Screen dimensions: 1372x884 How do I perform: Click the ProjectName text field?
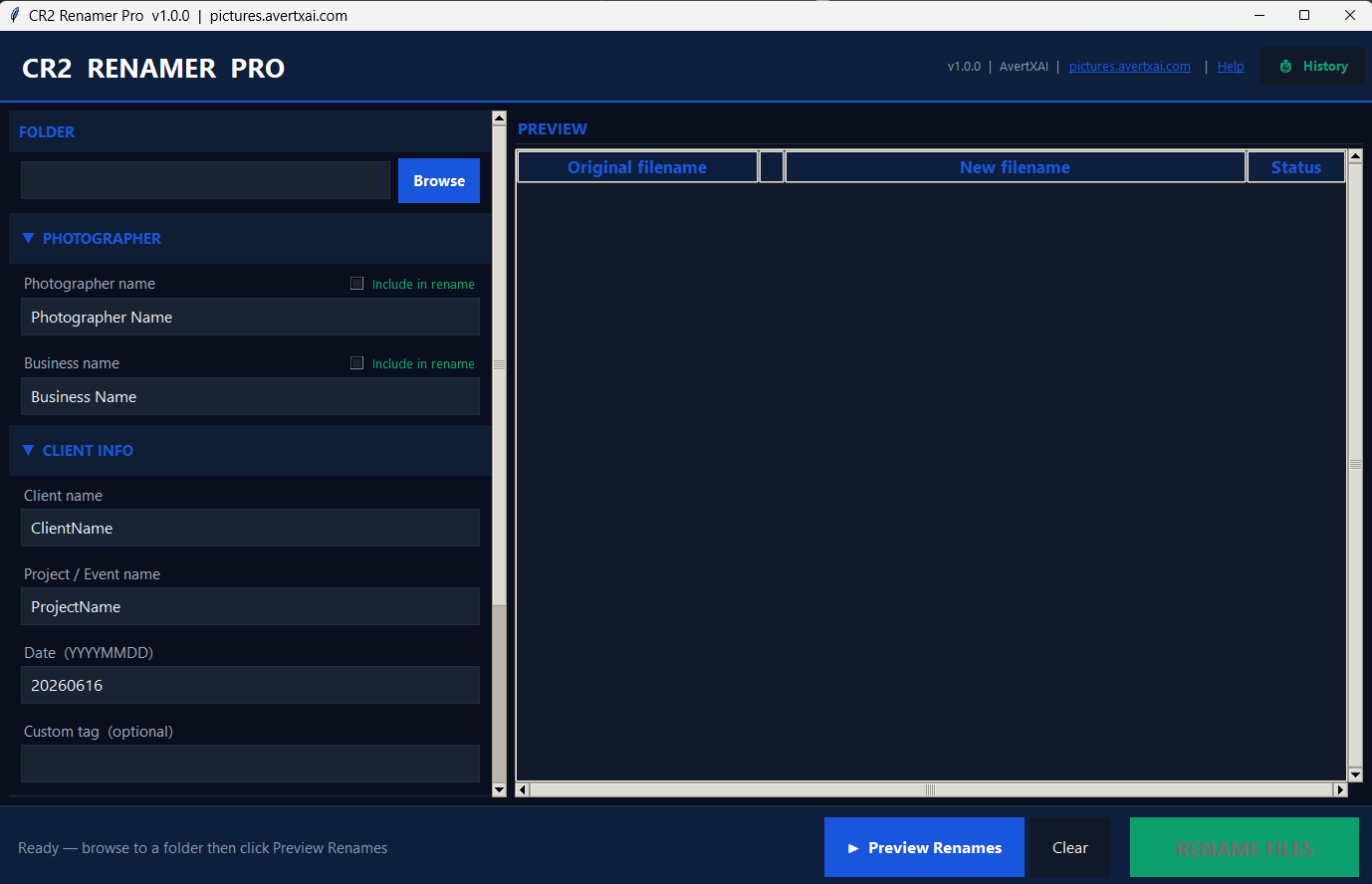250,606
